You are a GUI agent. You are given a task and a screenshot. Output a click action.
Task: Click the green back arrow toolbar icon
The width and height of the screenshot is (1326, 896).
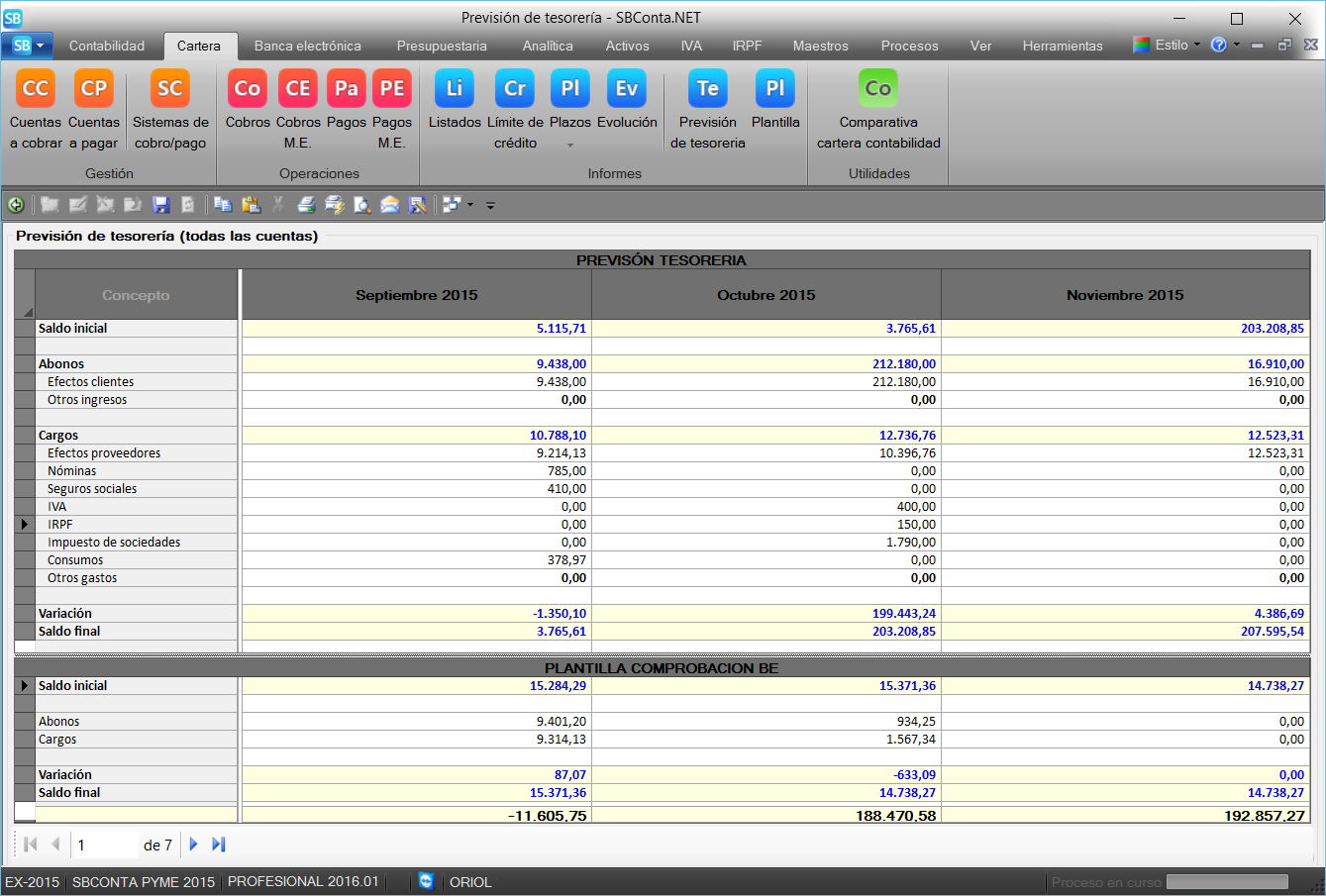pyautogui.click(x=16, y=205)
